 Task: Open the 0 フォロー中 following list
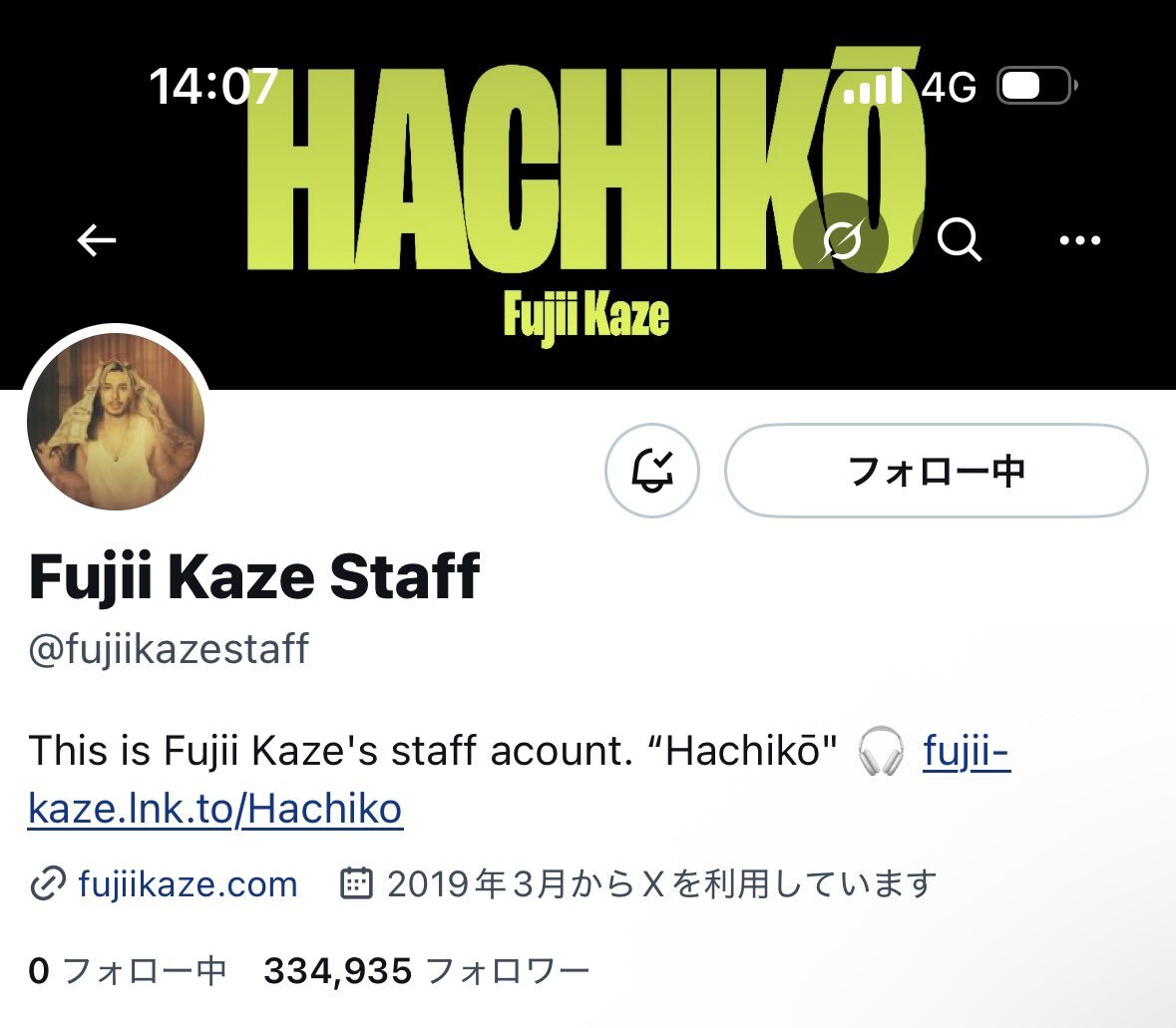128,971
